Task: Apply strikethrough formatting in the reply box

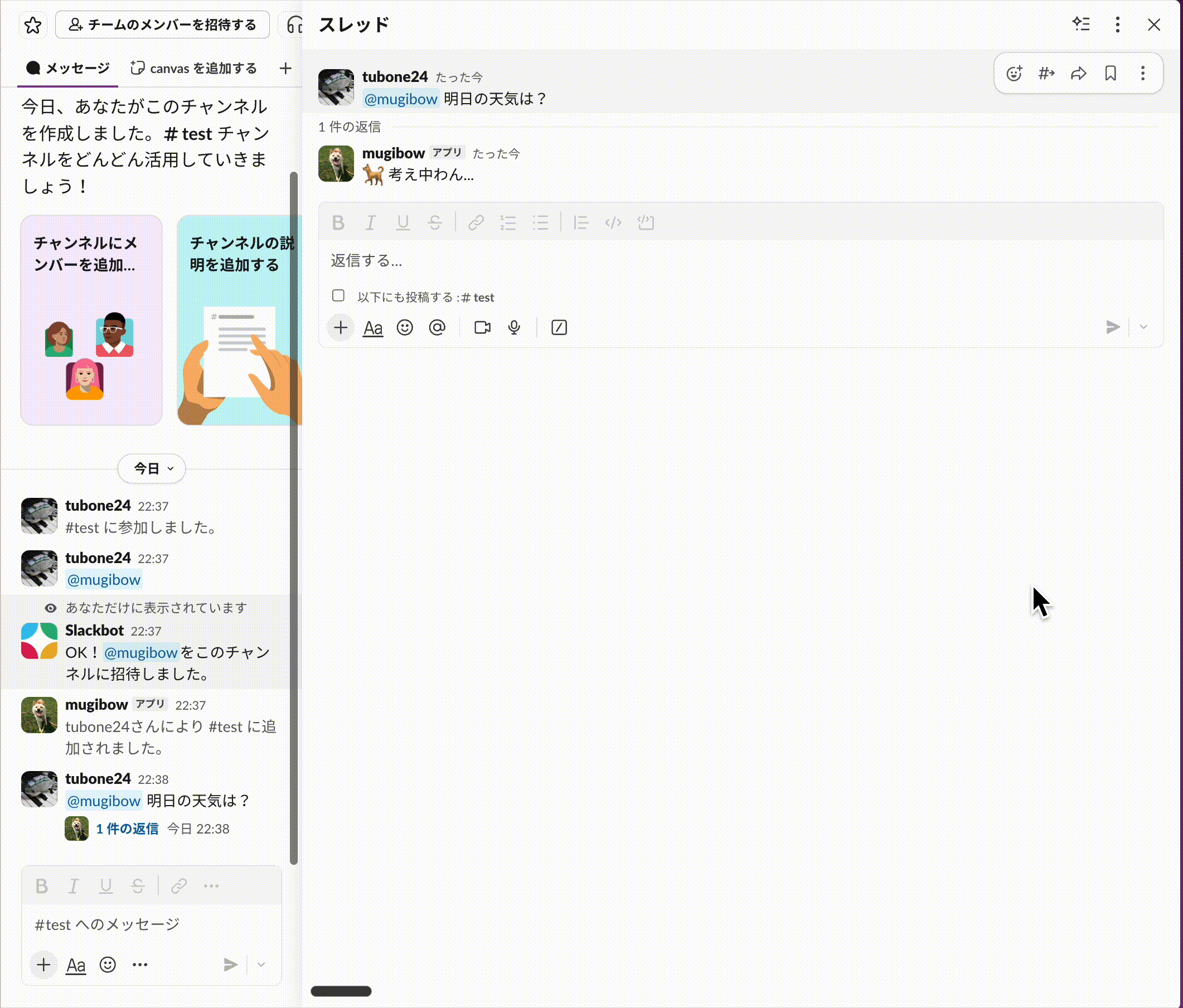Action: tap(434, 223)
